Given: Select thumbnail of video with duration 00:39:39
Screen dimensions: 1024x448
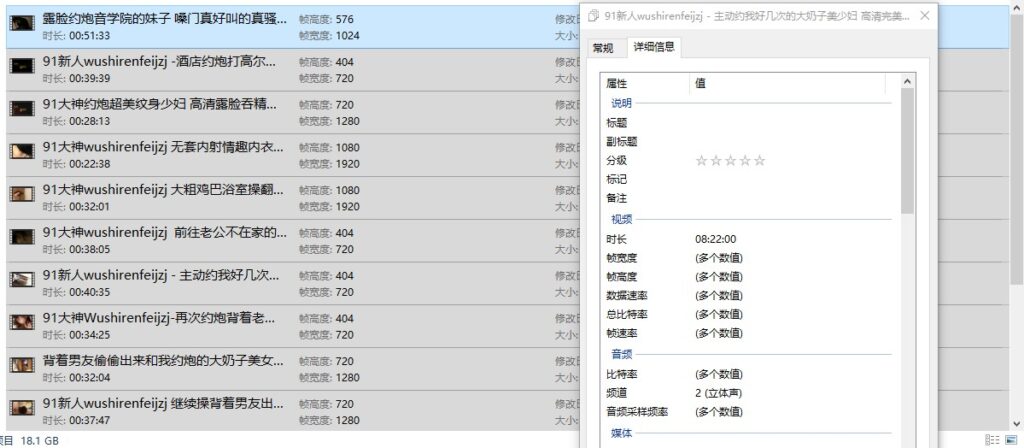Looking at the screenshot, I should (x=22, y=65).
